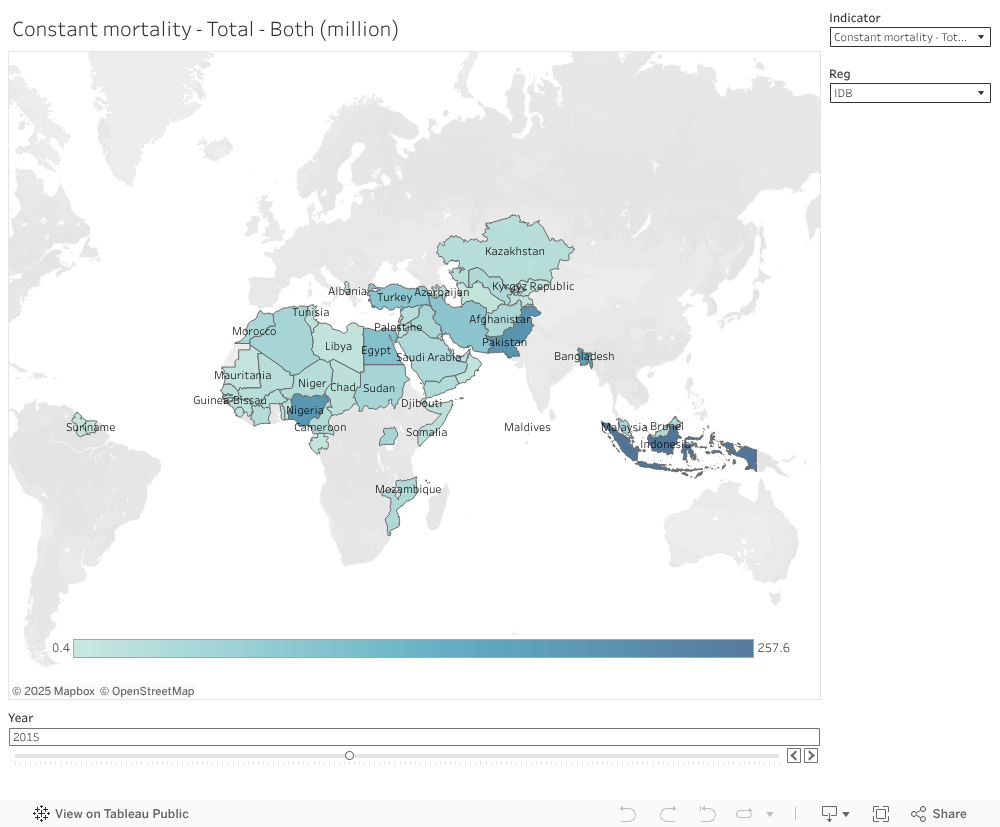The image size is (1000, 827).
Task: Expand the Reg dropdown showing IDB
Action: point(909,93)
